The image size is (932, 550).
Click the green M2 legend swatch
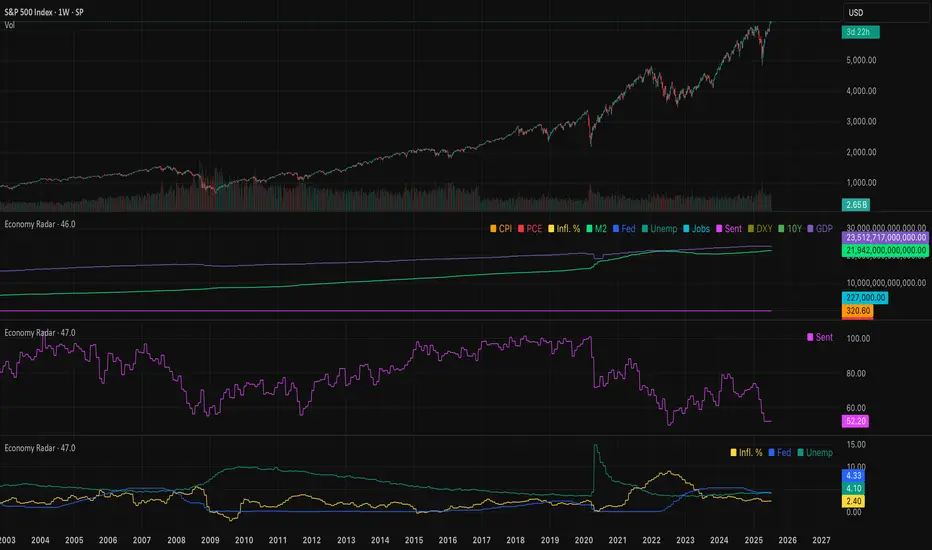pyautogui.click(x=589, y=229)
